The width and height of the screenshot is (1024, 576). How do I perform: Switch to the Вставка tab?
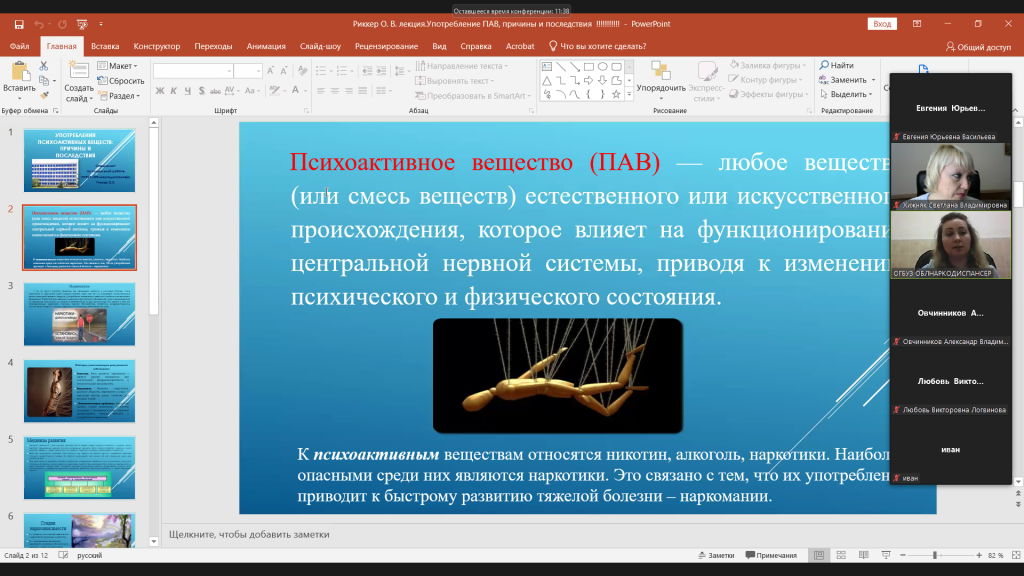tap(105, 46)
